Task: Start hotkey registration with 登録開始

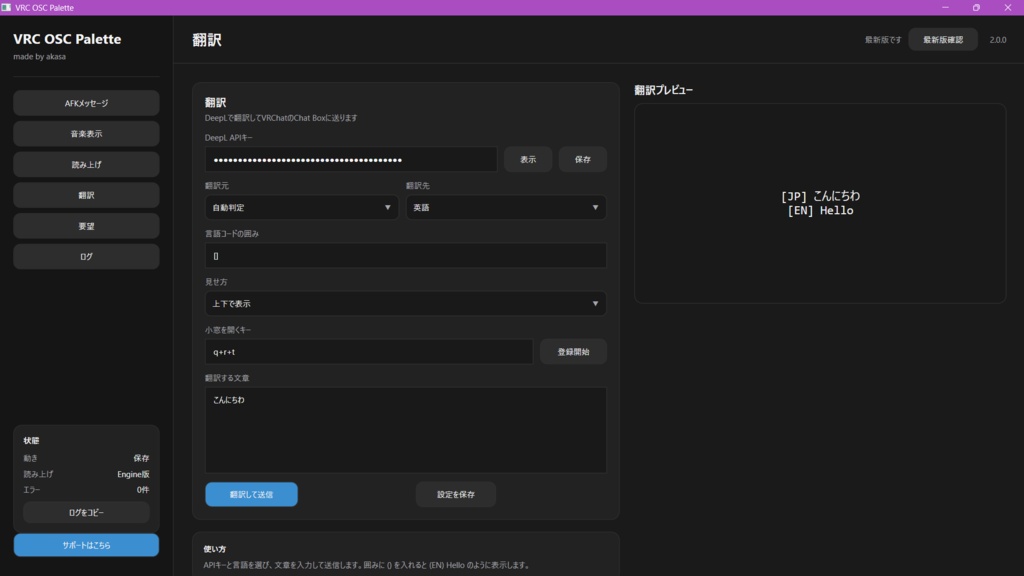Action: (x=573, y=352)
